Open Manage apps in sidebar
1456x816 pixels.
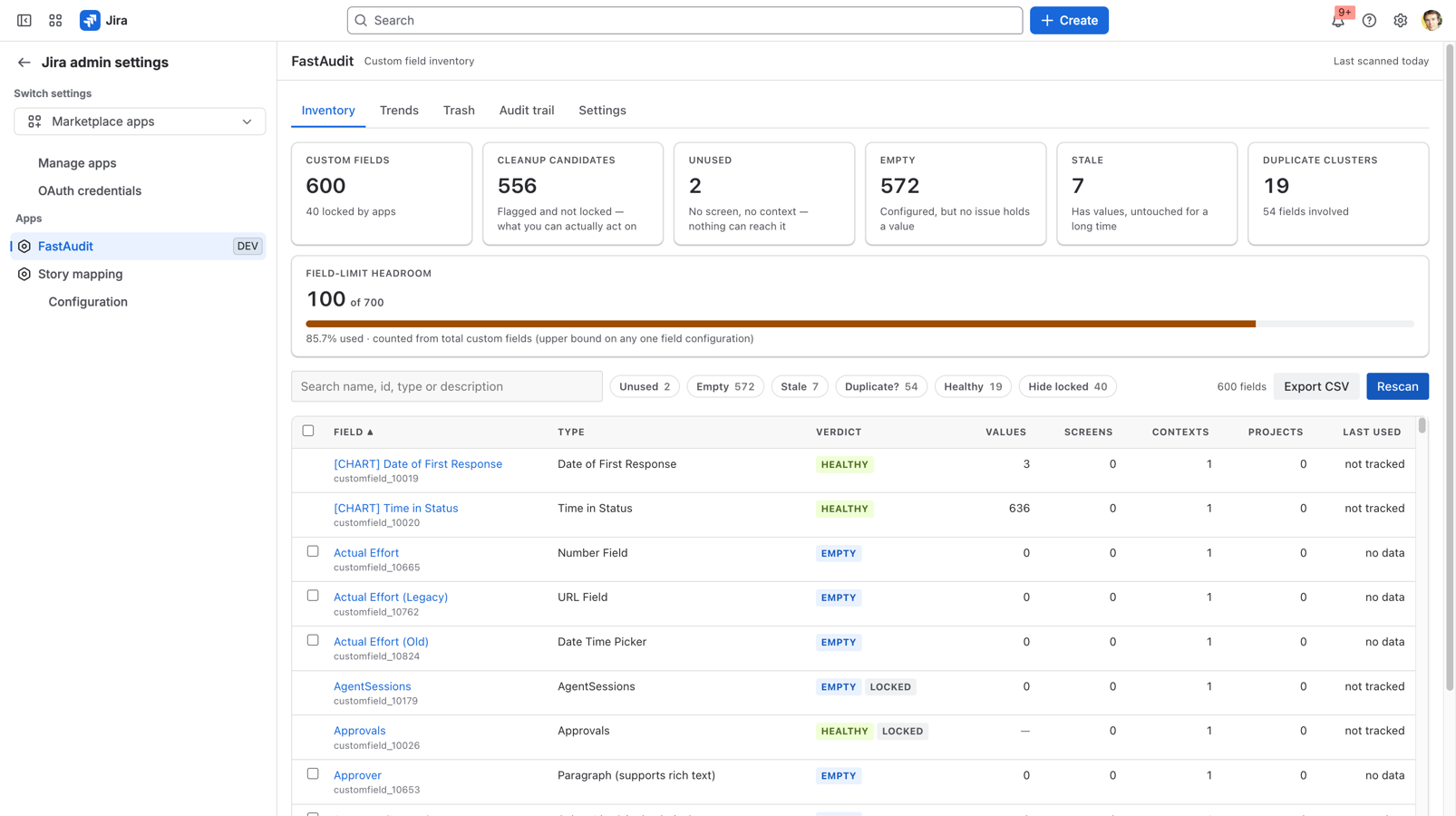pyautogui.click(x=77, y=163)
